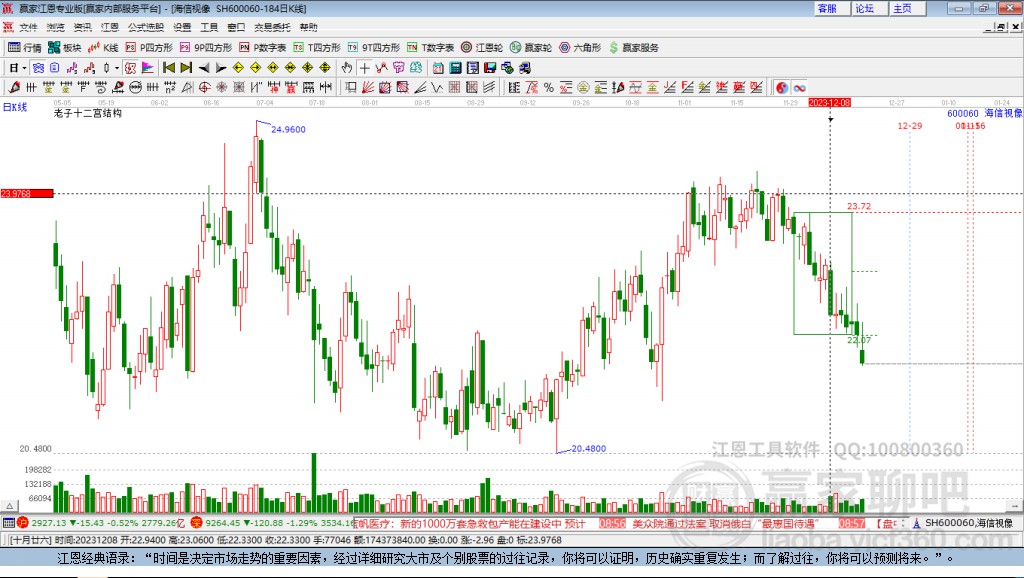Open 赢家服务 with dollar icon

(x=633, y=48)
